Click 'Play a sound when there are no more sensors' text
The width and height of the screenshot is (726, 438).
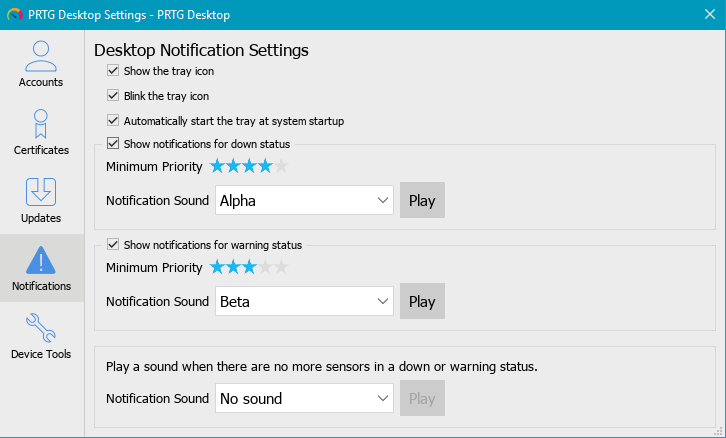coord(322,367)
